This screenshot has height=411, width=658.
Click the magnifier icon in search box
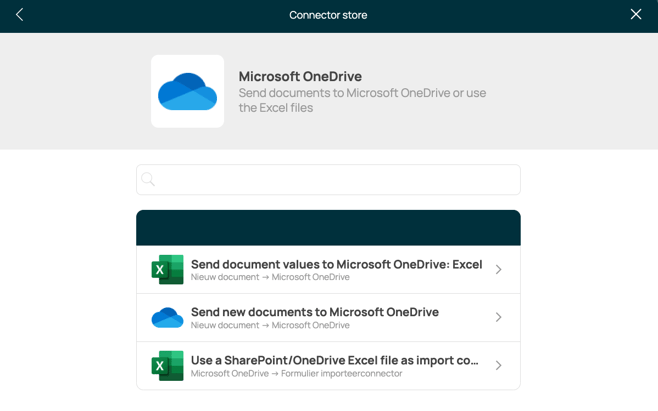[x=148, y=179]
